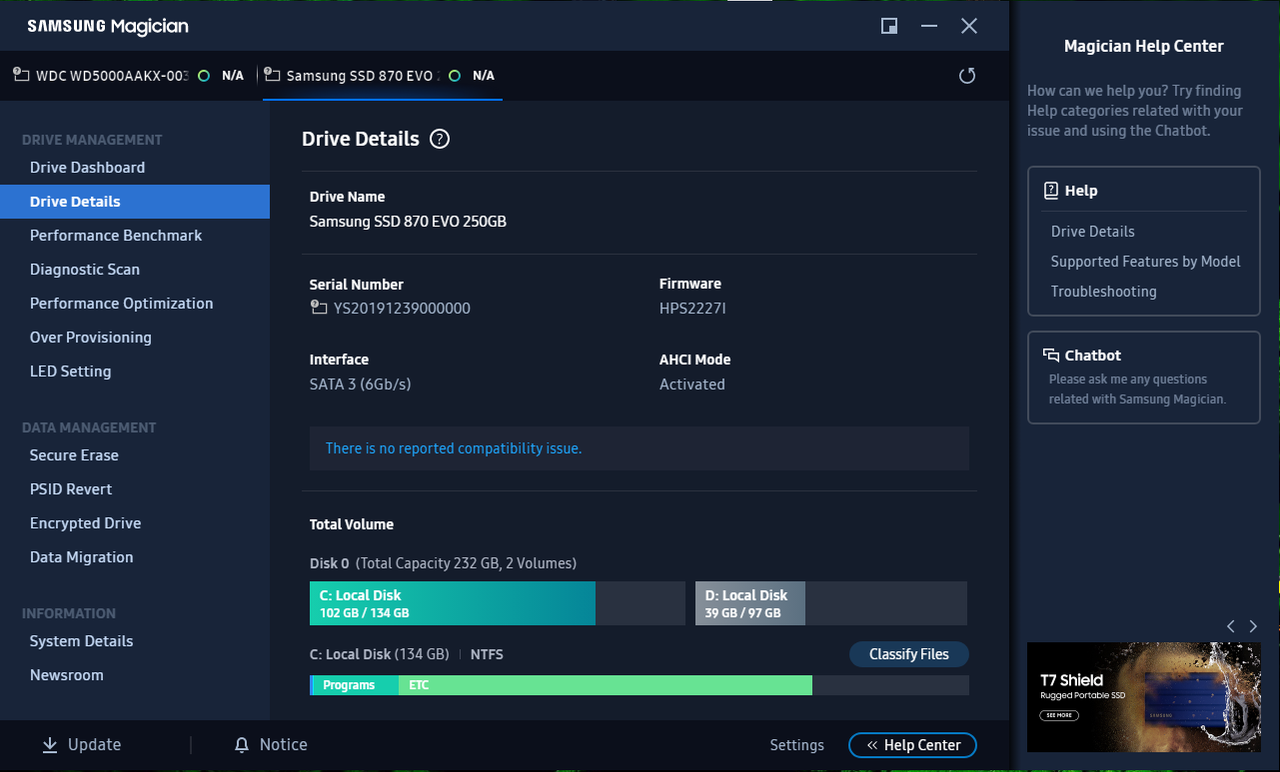Select Drive Details in sidebar
This screenshot has height=772, width=1280.
[135, 201]
